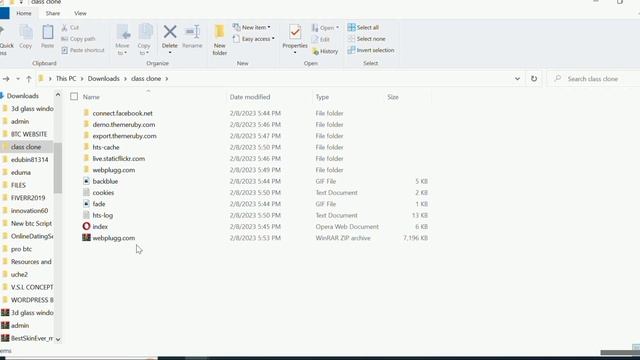Screen dimensions: 640x360
Task: Click the Rename icon
Action: tap(192, 32)
